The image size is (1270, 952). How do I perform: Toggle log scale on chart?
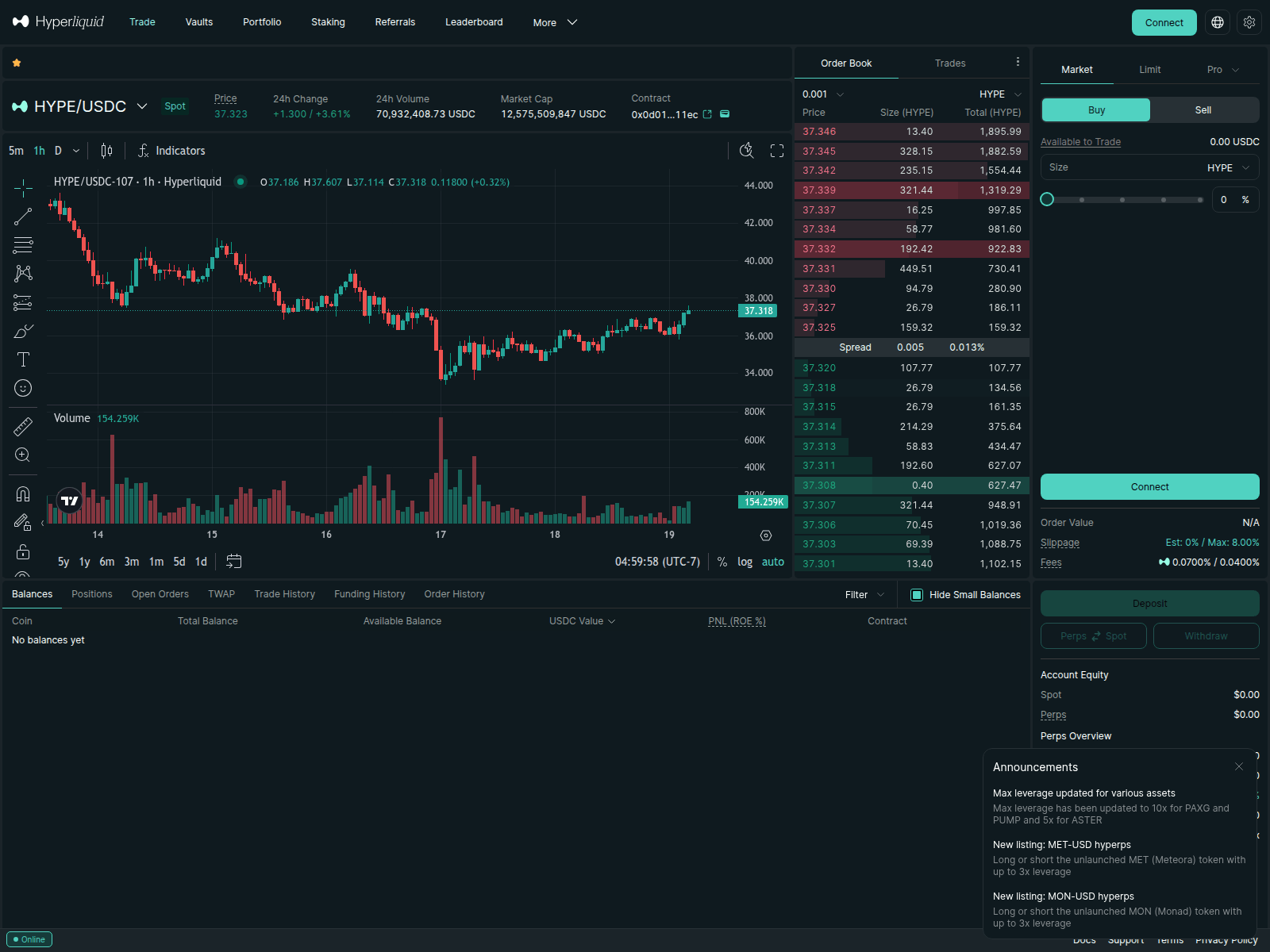pos(745,562)
